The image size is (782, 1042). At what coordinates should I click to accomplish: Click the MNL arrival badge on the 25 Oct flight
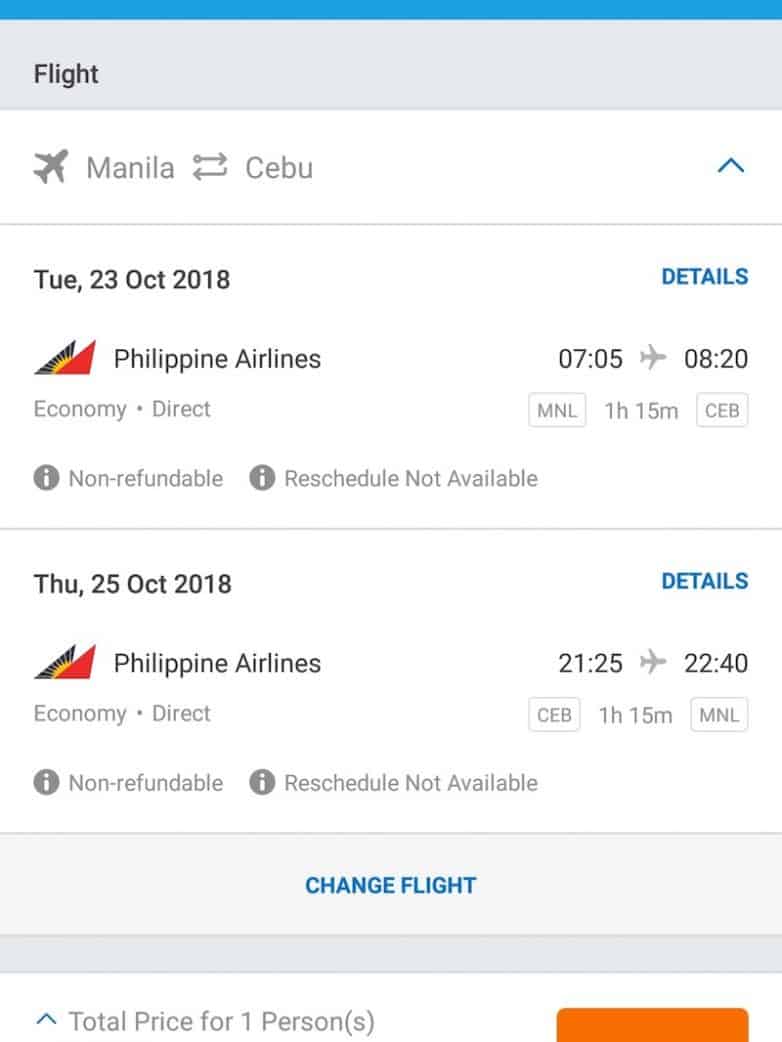click(x=719, y=715)
